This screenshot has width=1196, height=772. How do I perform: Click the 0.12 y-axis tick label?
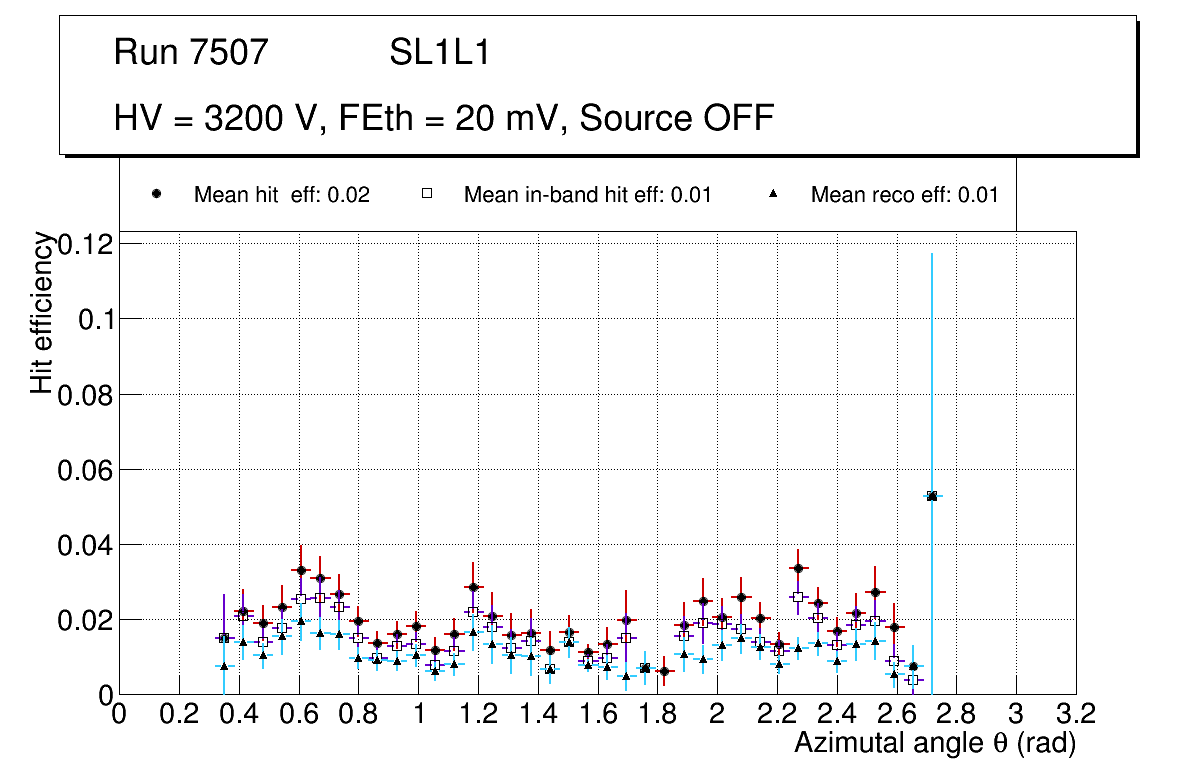pos(85,244)
